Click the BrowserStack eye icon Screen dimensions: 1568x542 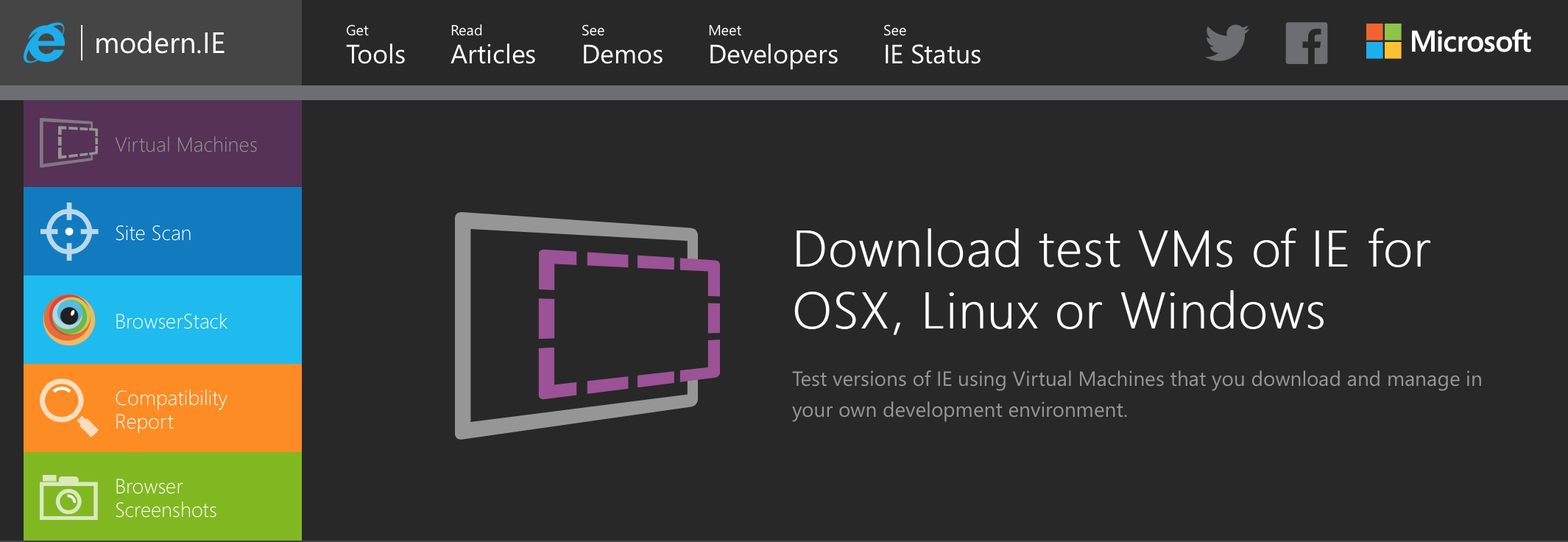coord(69,320)
